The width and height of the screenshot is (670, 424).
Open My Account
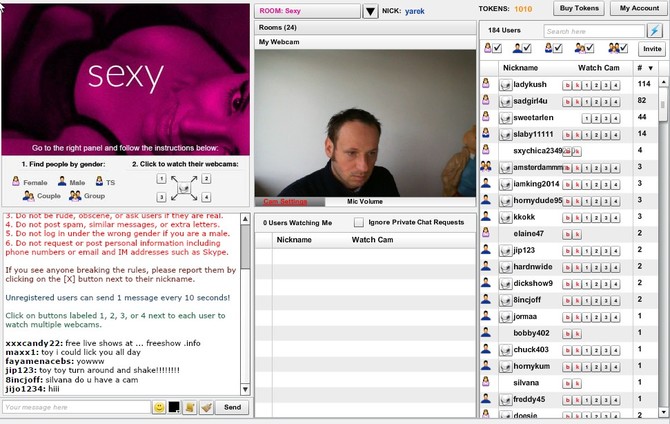coord(639,8)
